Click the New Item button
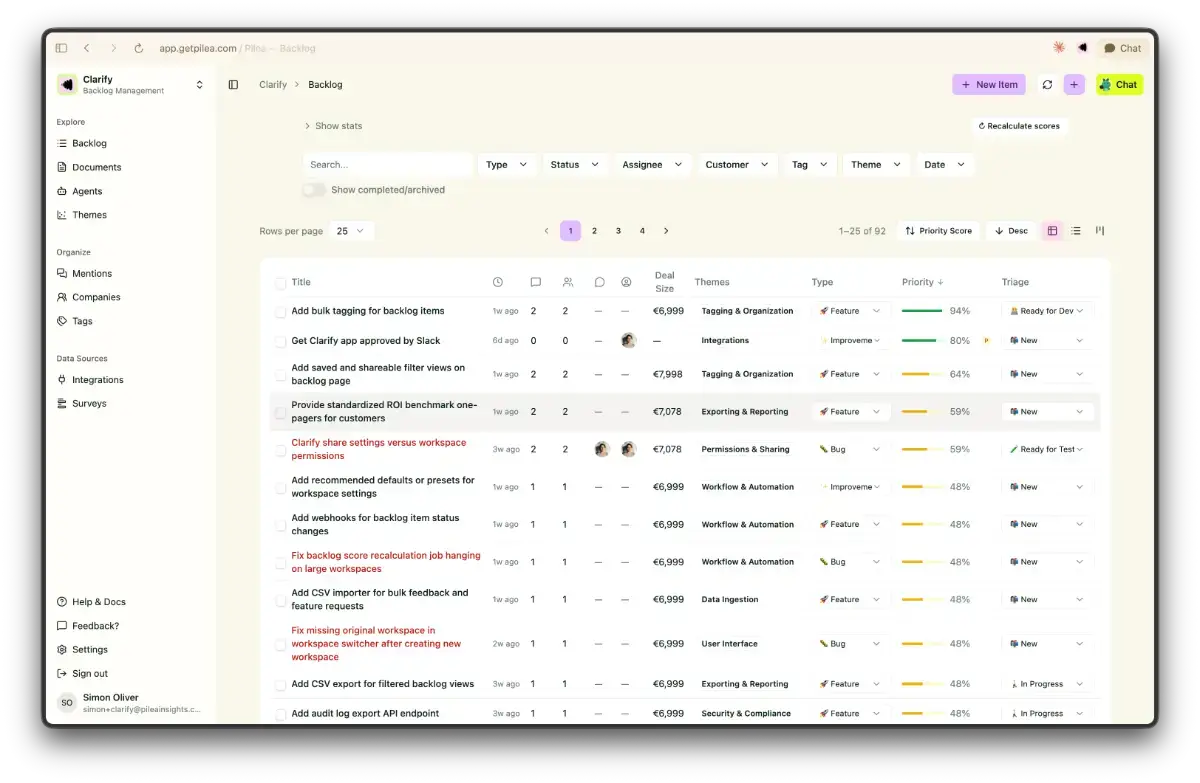This screenshot has height=783, width=1200. [989, 85]
